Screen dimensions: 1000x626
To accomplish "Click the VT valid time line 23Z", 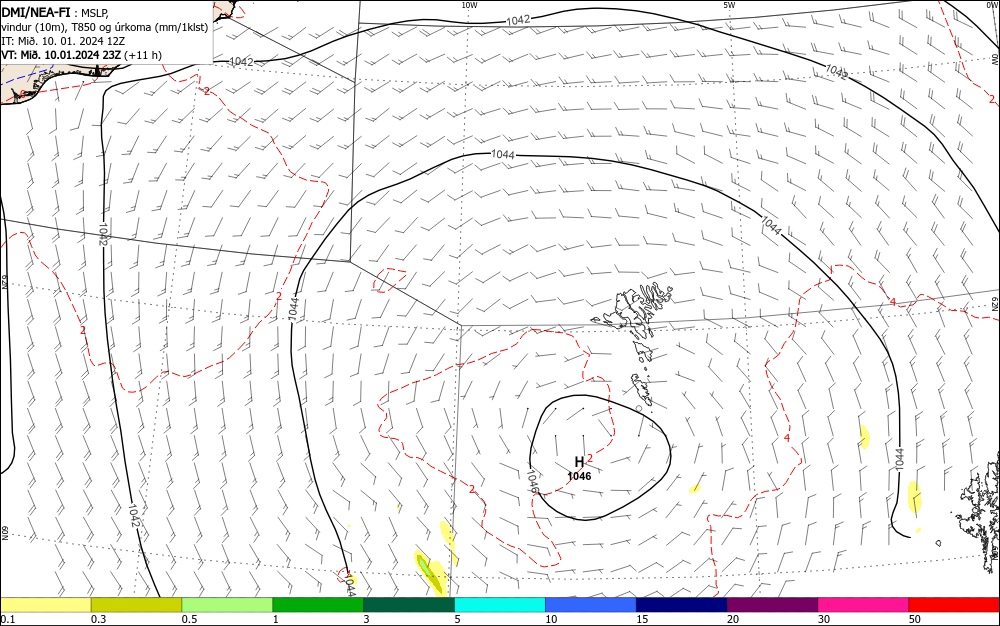I will pos(82,55).
